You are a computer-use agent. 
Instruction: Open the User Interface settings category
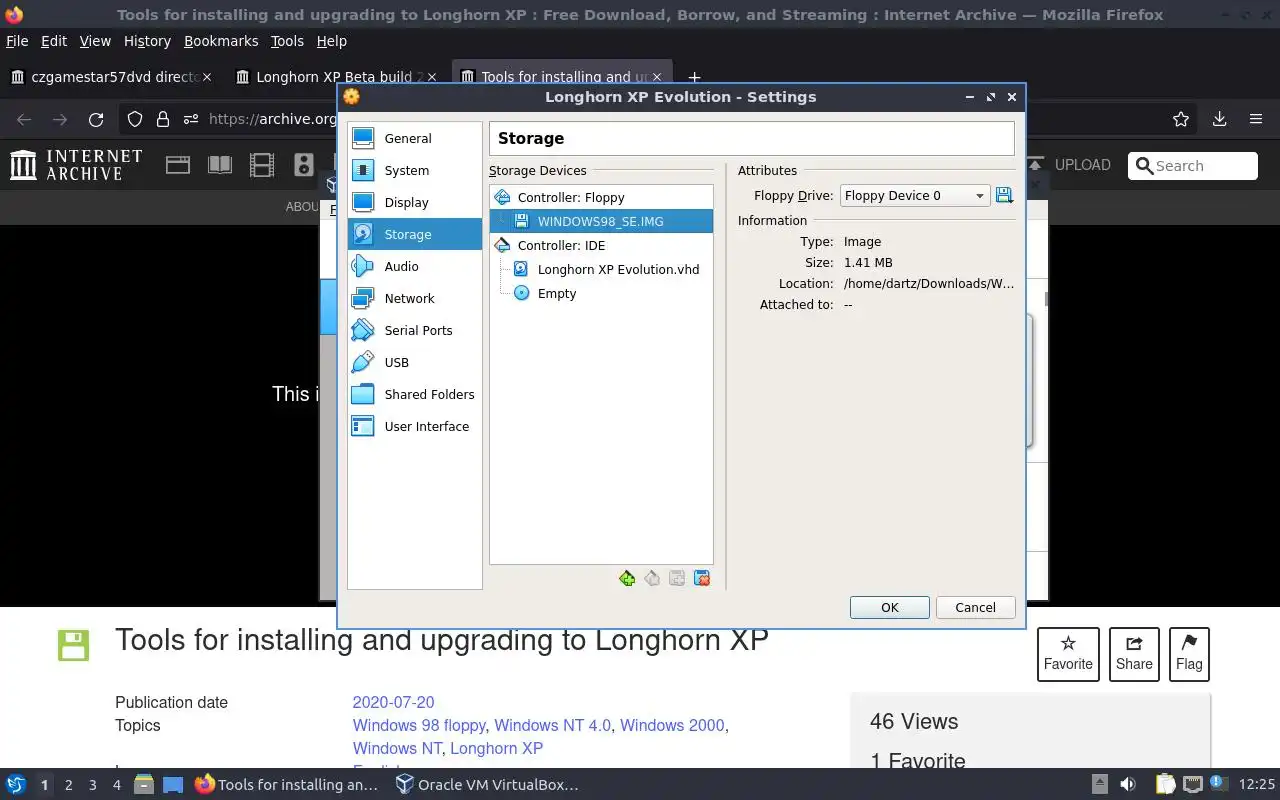pos(414,426)
